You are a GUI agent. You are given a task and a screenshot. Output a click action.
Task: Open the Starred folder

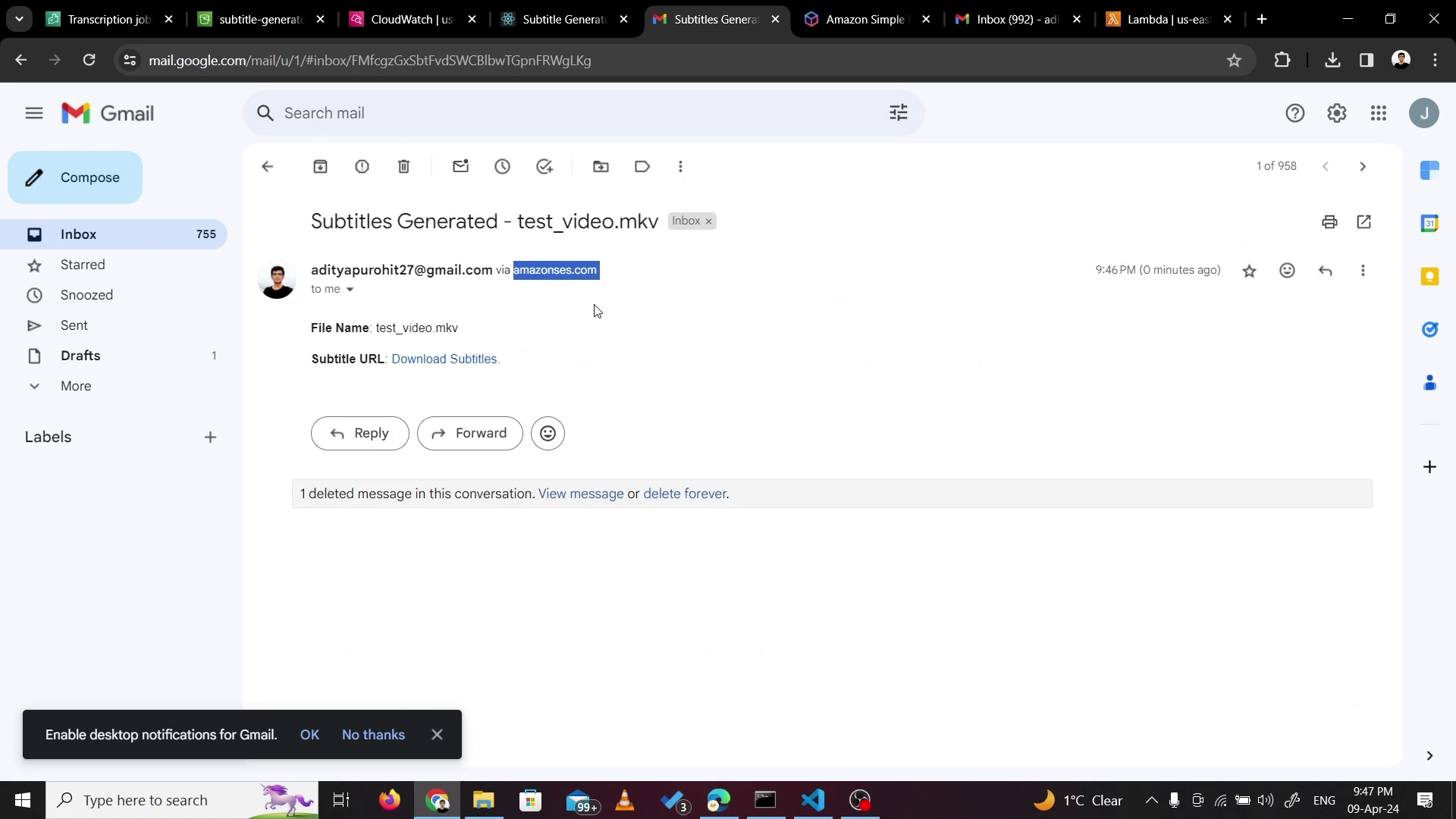[x=83, y=265]
